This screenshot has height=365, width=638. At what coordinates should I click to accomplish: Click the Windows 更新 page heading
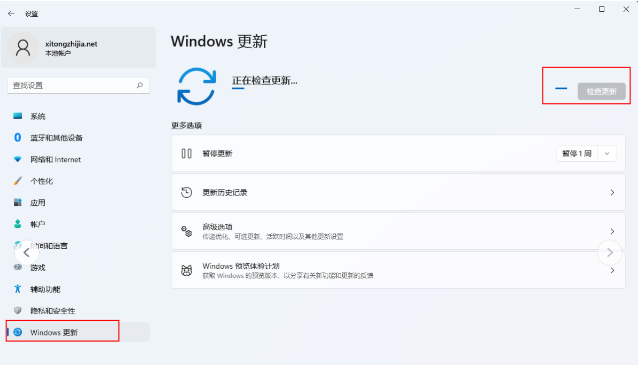[x=219, y=41]
